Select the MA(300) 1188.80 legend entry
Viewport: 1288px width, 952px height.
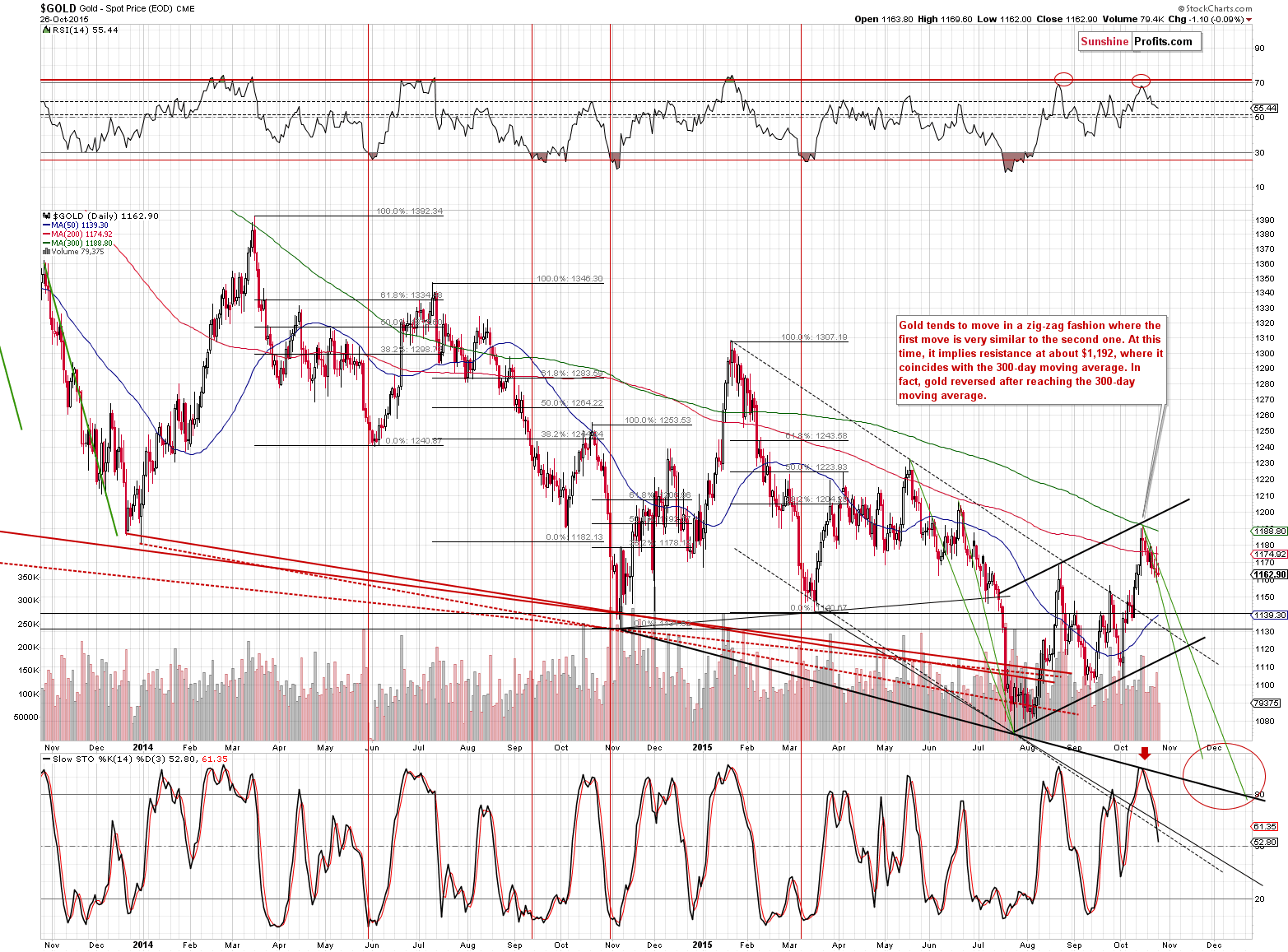[x=77, y=244]
